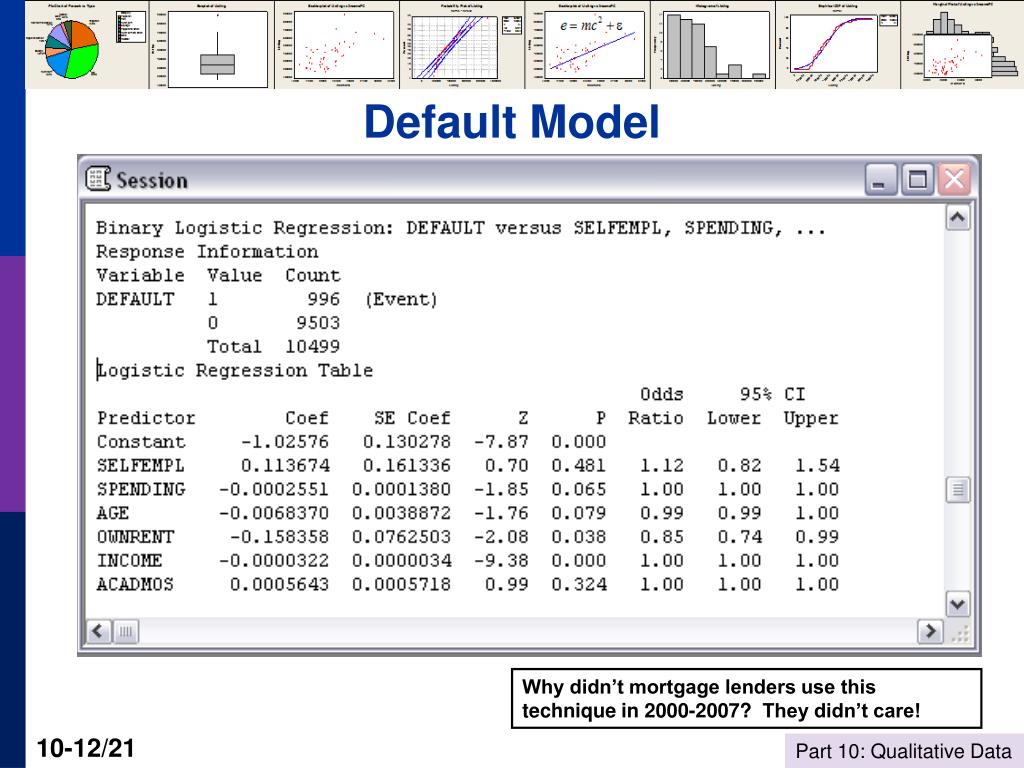Click the 'SELFEMPL' predictor row label
The height and width of the screenshot is (768, 1024).
coord(141,466)
